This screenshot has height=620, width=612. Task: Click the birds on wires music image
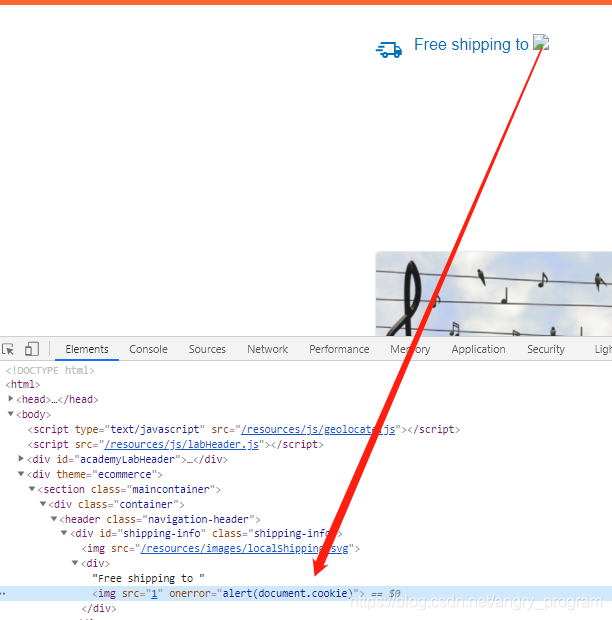(x=493, y=294)
